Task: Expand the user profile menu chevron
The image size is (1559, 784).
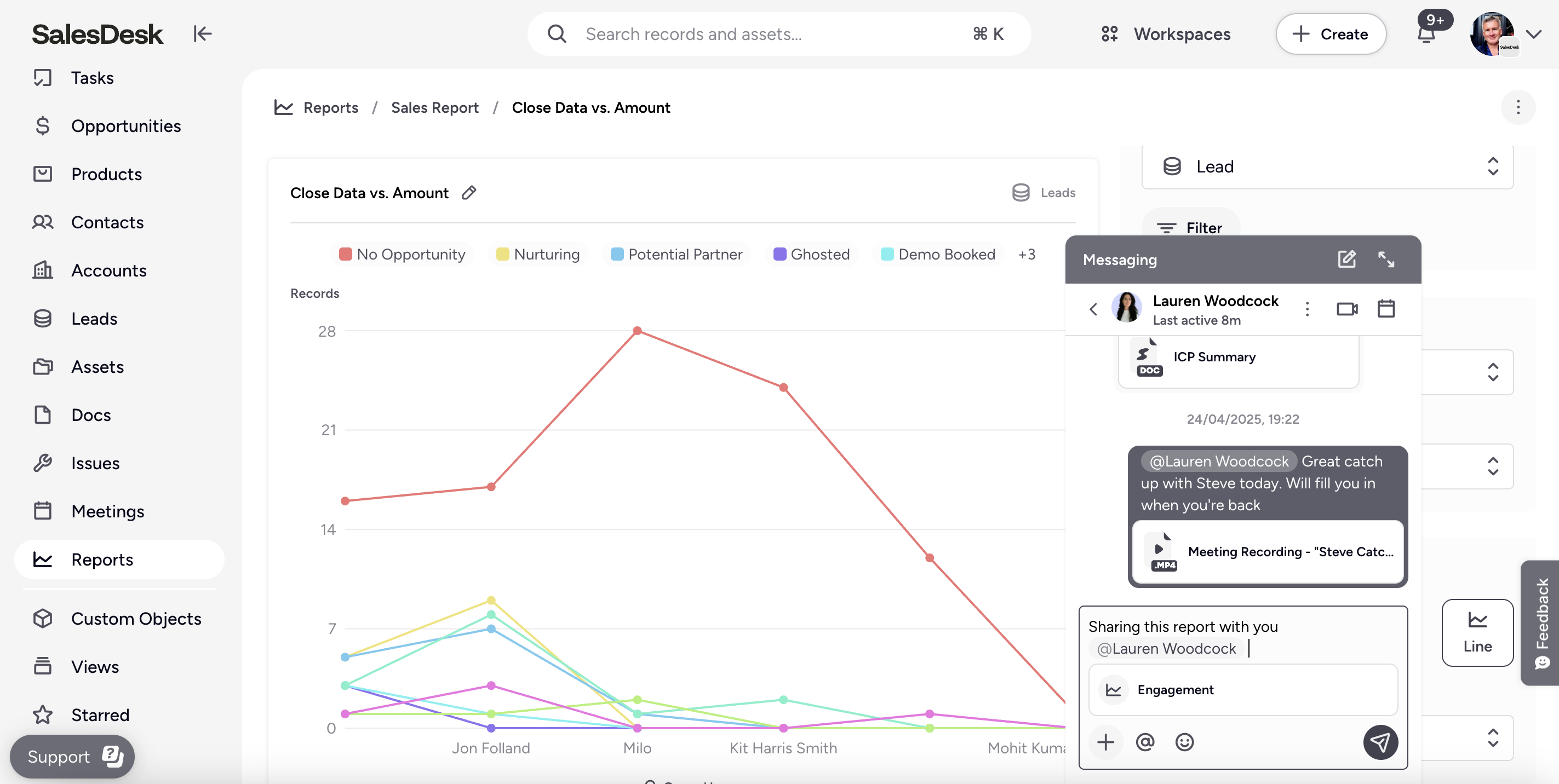Action: tap(1533, 34)
